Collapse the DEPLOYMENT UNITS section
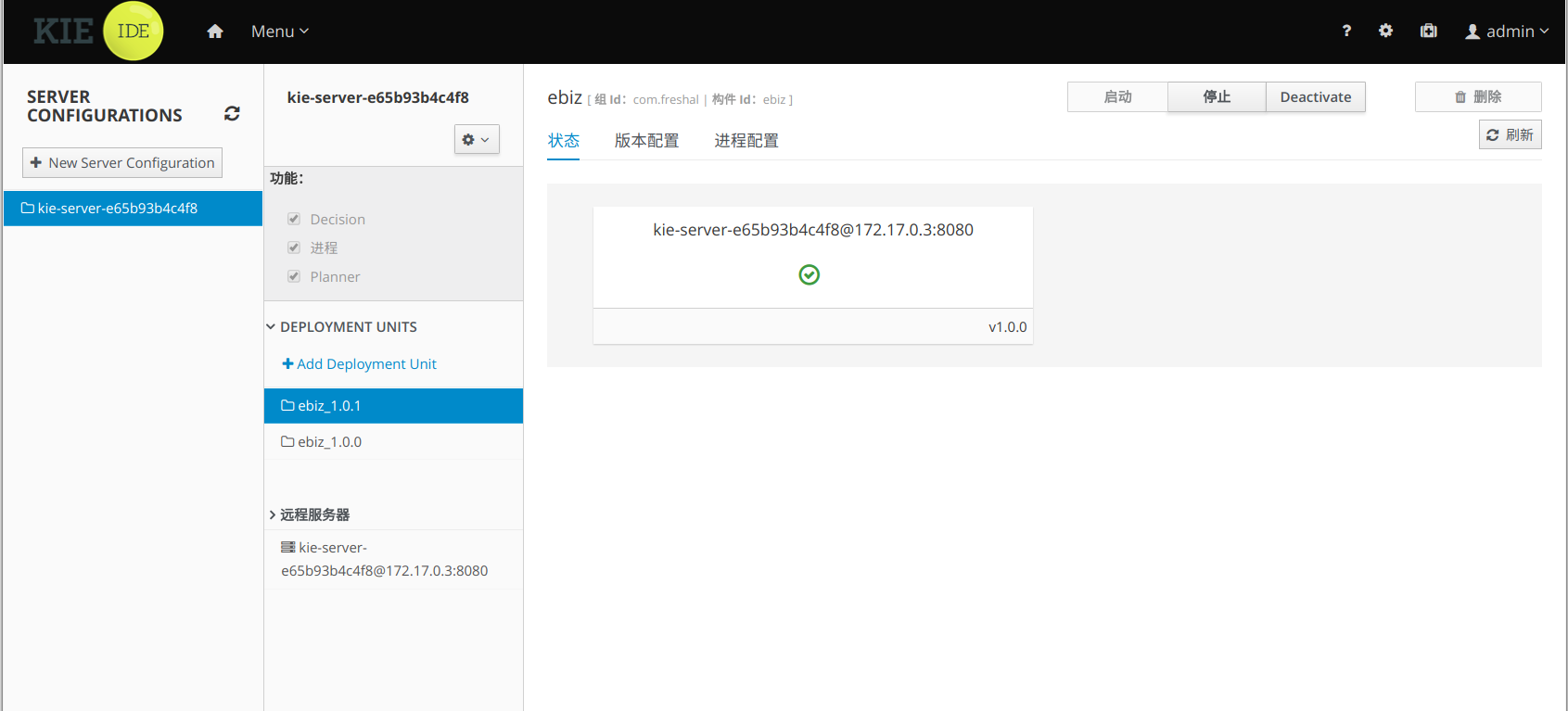Image resolution: width=1568 pixels, height=711 pixels. 341,327
